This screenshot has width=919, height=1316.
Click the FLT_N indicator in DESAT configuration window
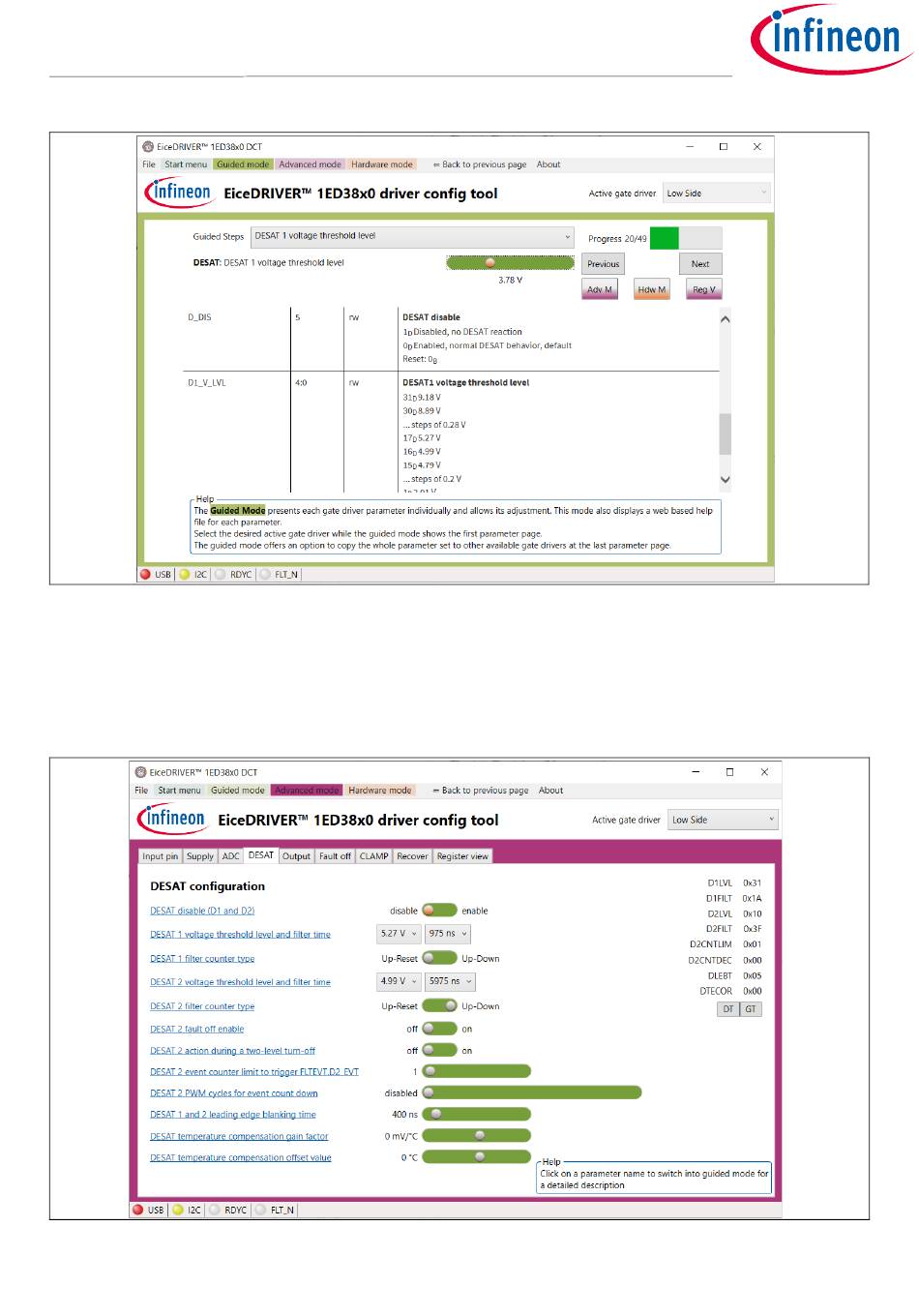[260, 1210]
